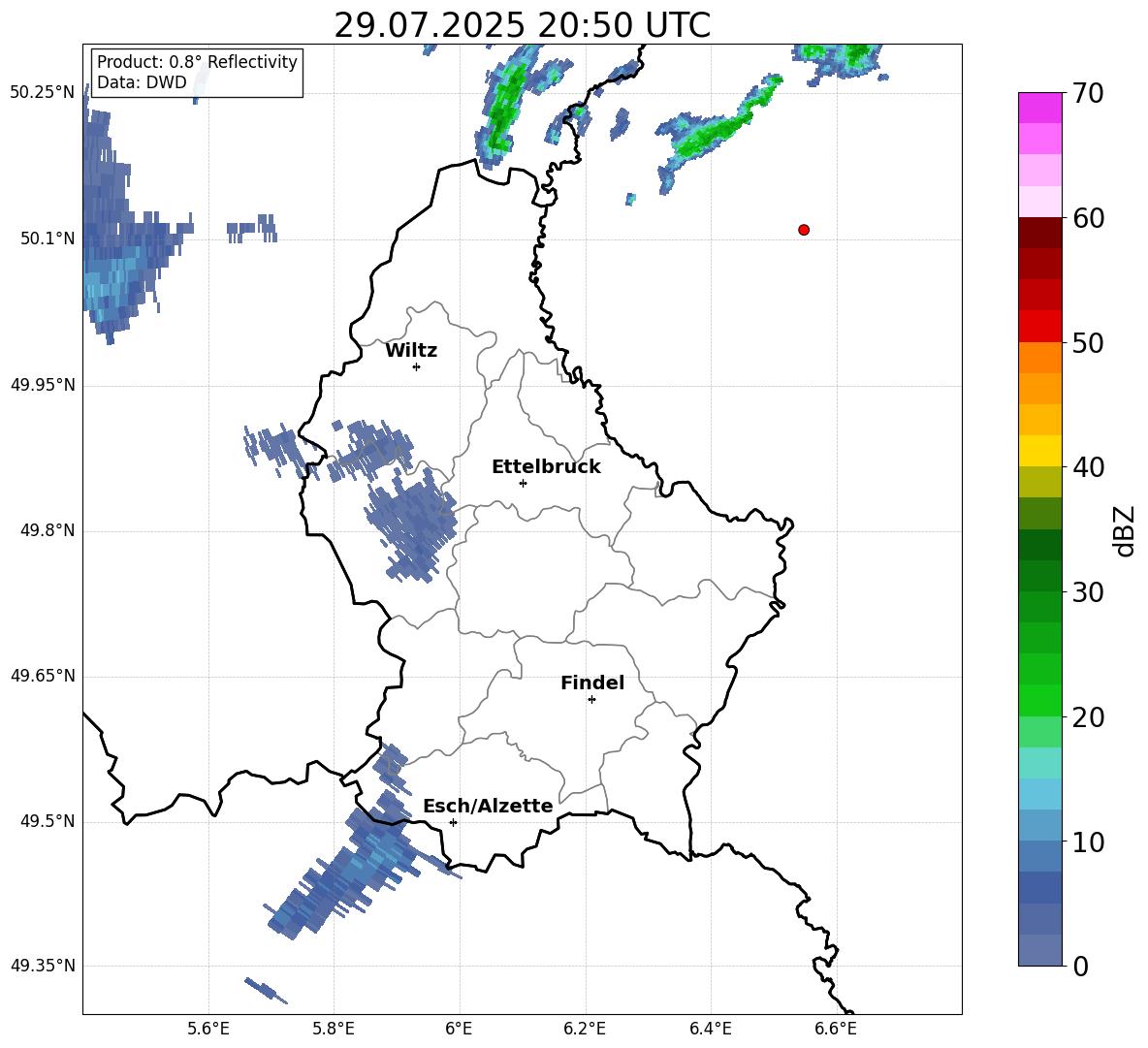Screen dimensions: 1148x1048
Task: Click colorbar tick value 30
Action: (1088, 592)
